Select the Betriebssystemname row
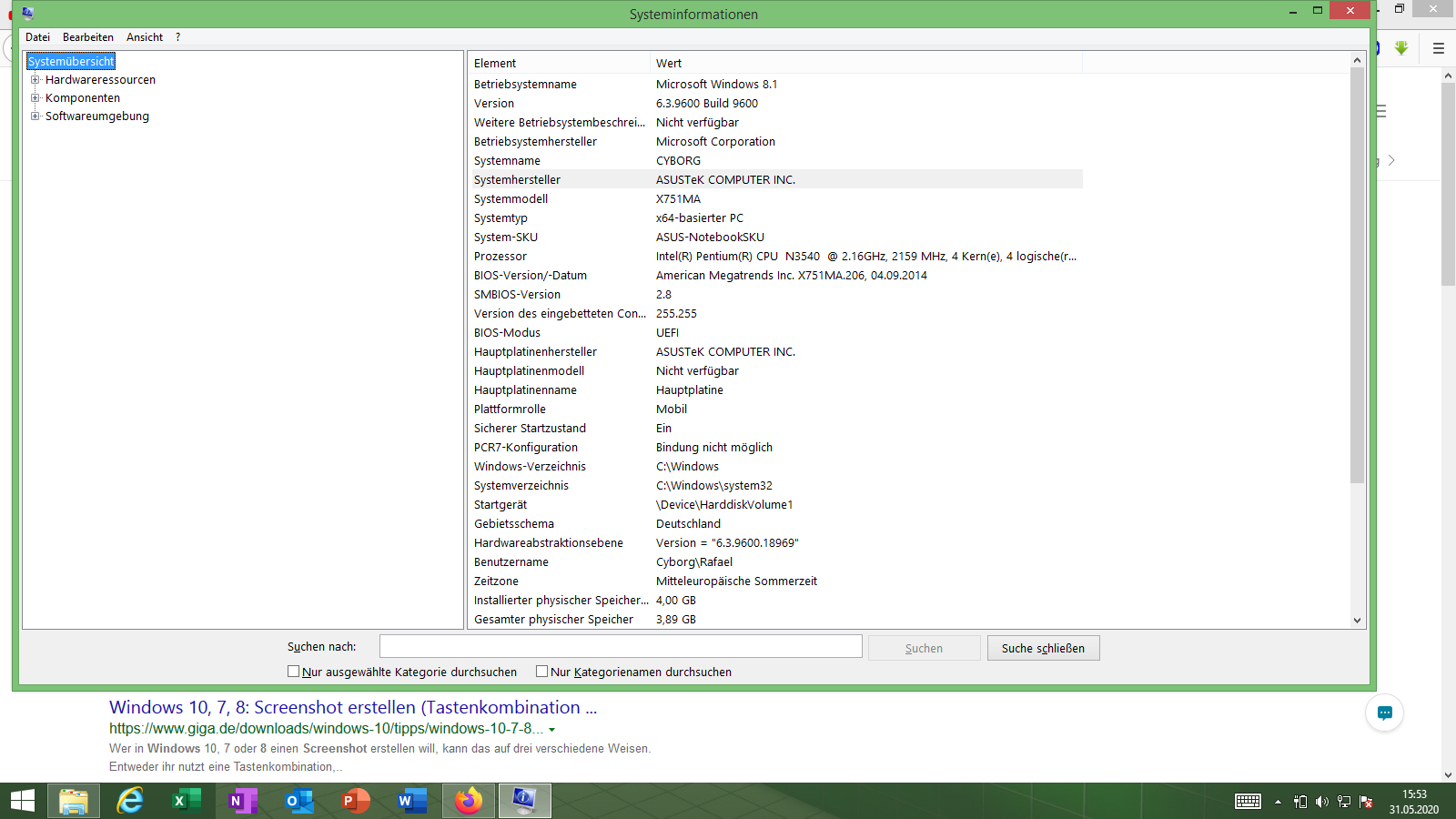Screen dimensions: 1456x819 pyautogui.click(x=775, y=84)
